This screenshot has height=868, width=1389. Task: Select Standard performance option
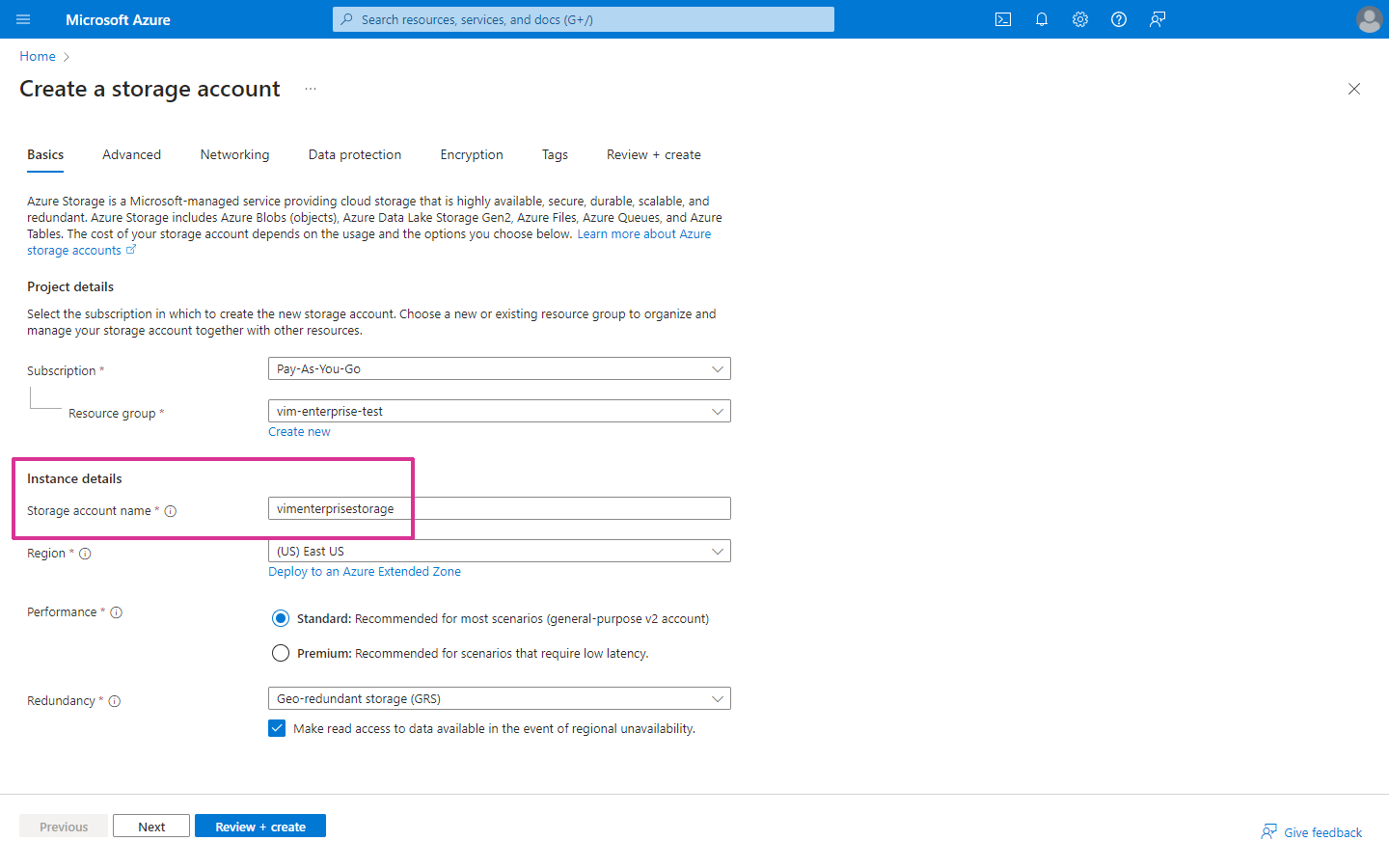click(281, 618)
